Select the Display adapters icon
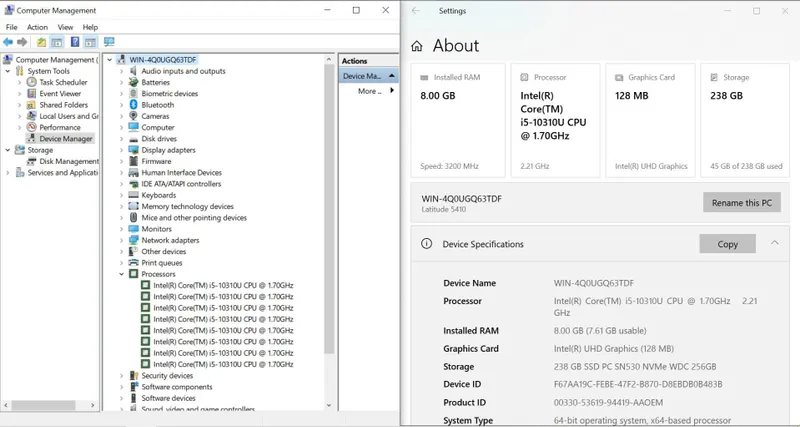The image size is (800, 427). point(133,150)
